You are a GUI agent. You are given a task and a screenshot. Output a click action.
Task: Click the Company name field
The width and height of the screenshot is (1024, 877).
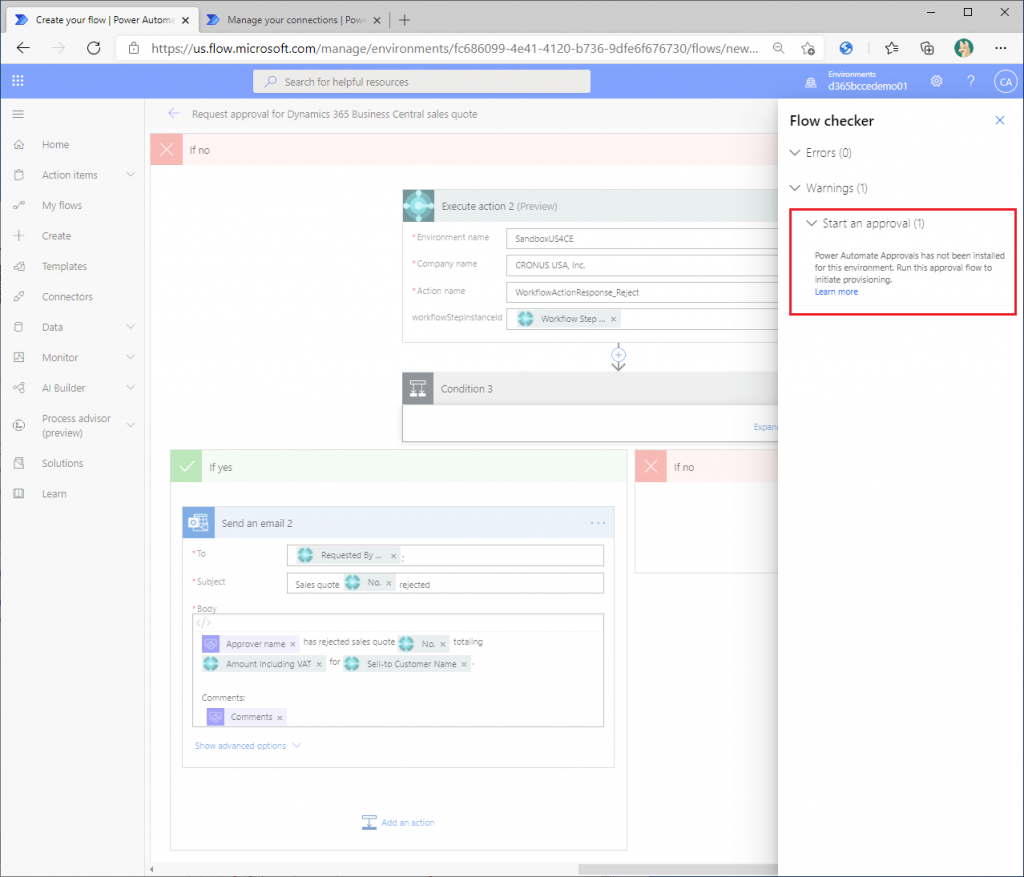click(642, 265)
